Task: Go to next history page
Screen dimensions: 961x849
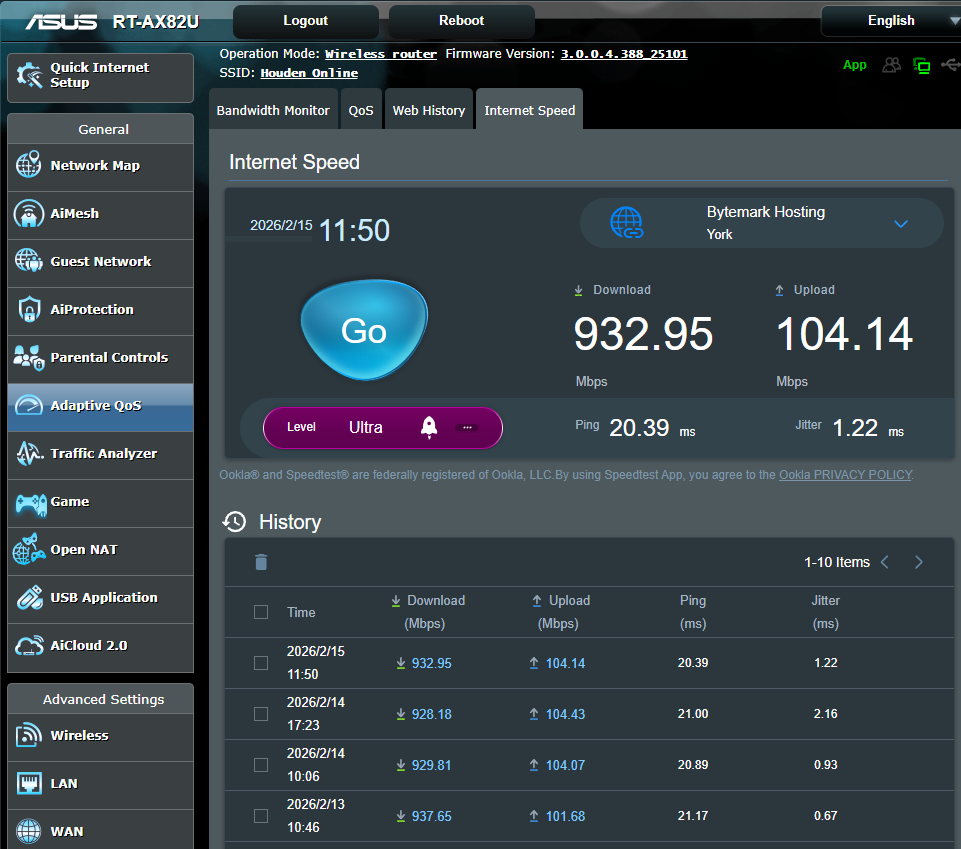Action: pyautogui.click(x=919, y=562)
